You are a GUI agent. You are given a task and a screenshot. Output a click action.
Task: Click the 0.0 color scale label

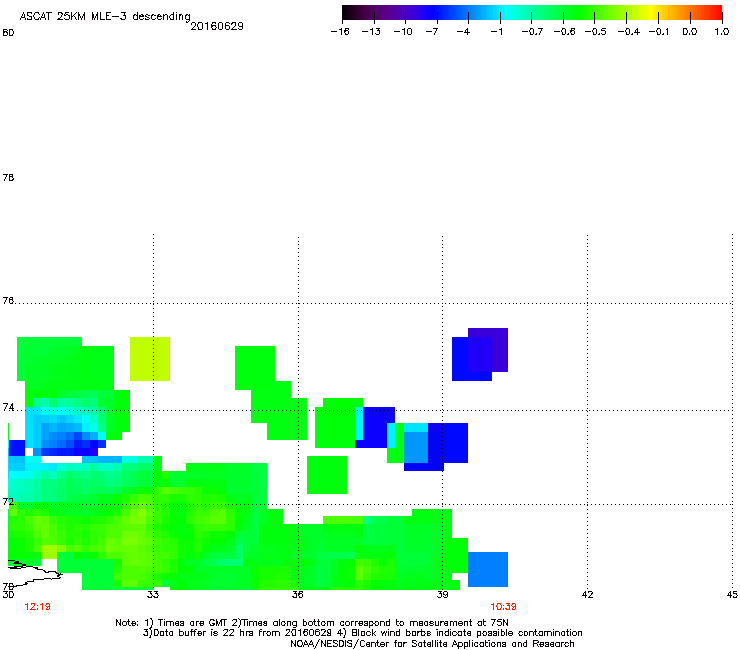[690, 32]
